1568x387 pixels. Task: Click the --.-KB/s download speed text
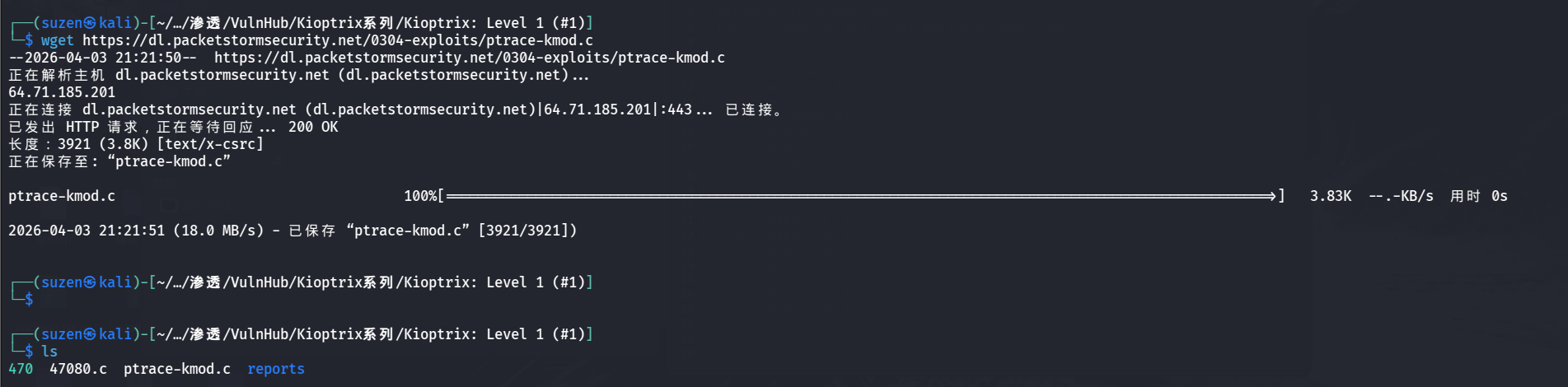pos(1401,196)
